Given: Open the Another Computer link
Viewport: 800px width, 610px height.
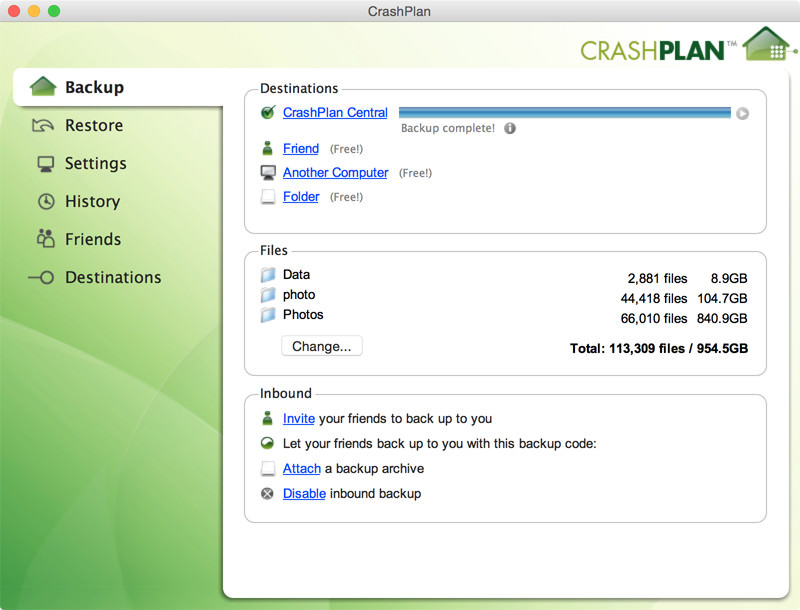Looking at the screenshot, I should [336, 172].
